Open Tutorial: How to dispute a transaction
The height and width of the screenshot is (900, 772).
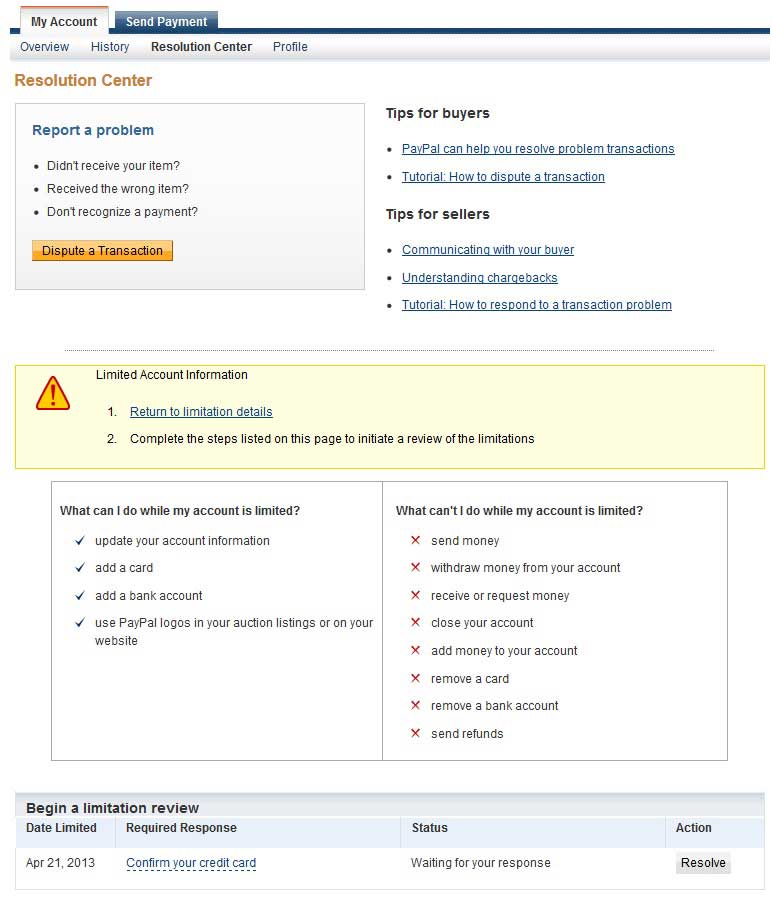coord(503,177)
